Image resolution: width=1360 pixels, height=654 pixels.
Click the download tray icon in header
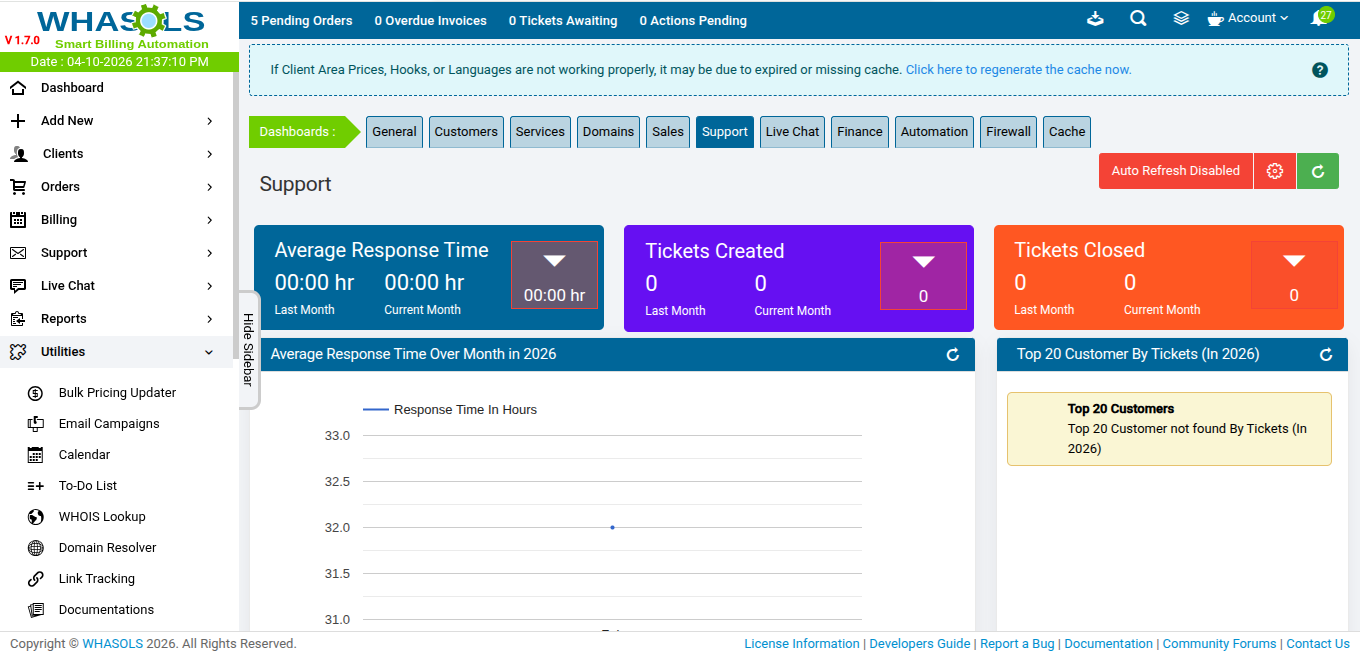point(1095,18)
